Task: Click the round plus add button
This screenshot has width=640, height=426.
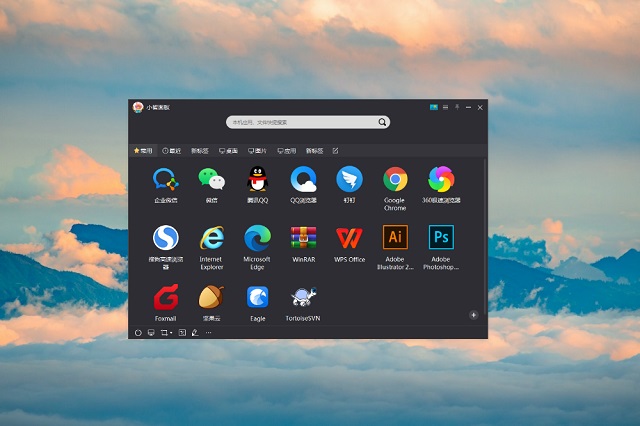Action: tap(473, 314)
